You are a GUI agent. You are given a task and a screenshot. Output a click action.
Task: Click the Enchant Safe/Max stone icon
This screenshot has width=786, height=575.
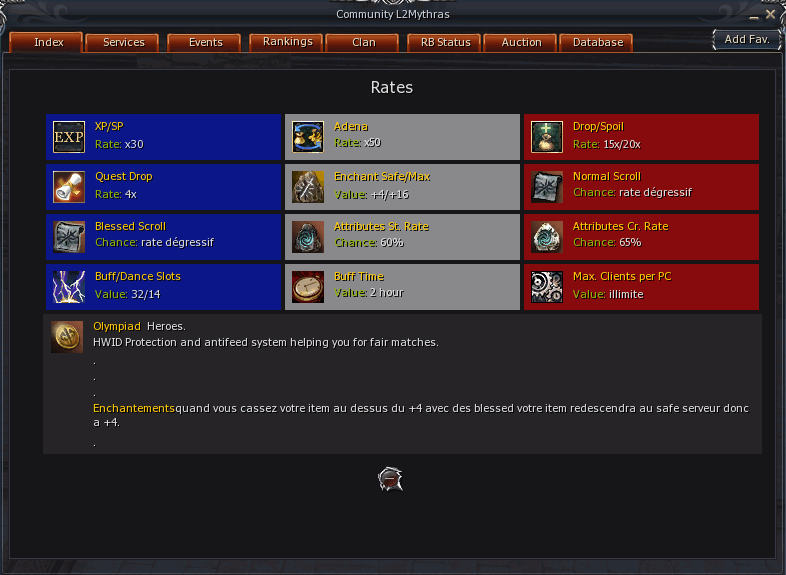[x=308, y=187]
